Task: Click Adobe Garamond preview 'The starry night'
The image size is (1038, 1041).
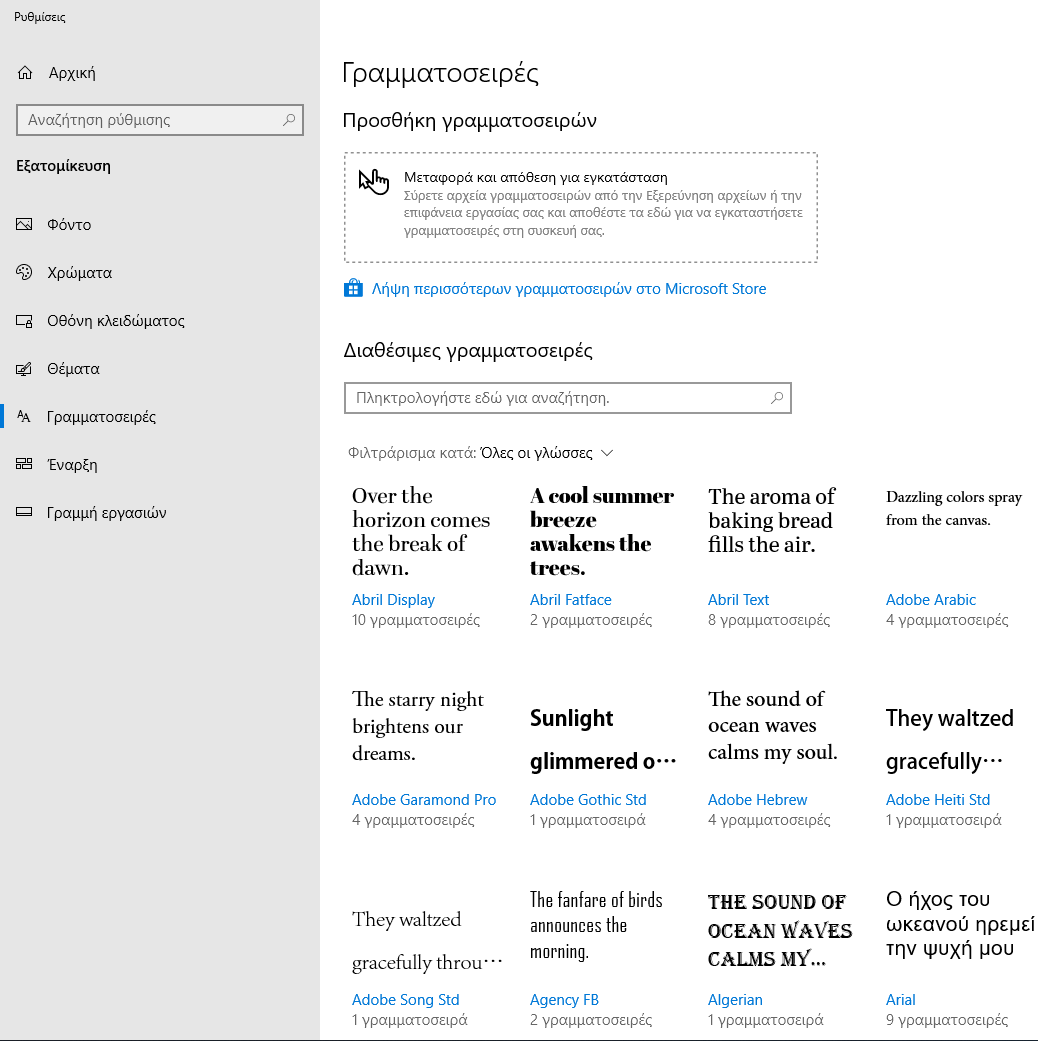Action: tap(418, 726)
